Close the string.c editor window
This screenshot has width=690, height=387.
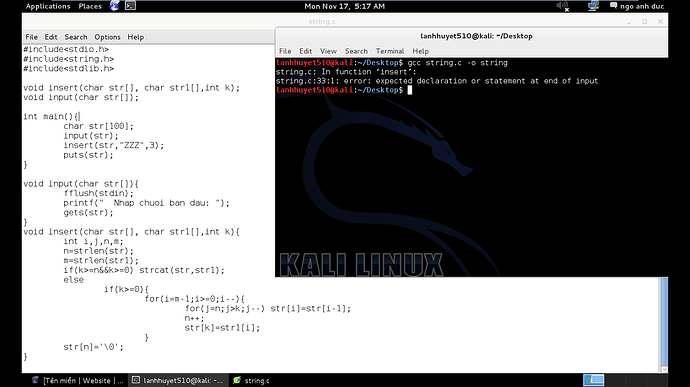(660, 21)
